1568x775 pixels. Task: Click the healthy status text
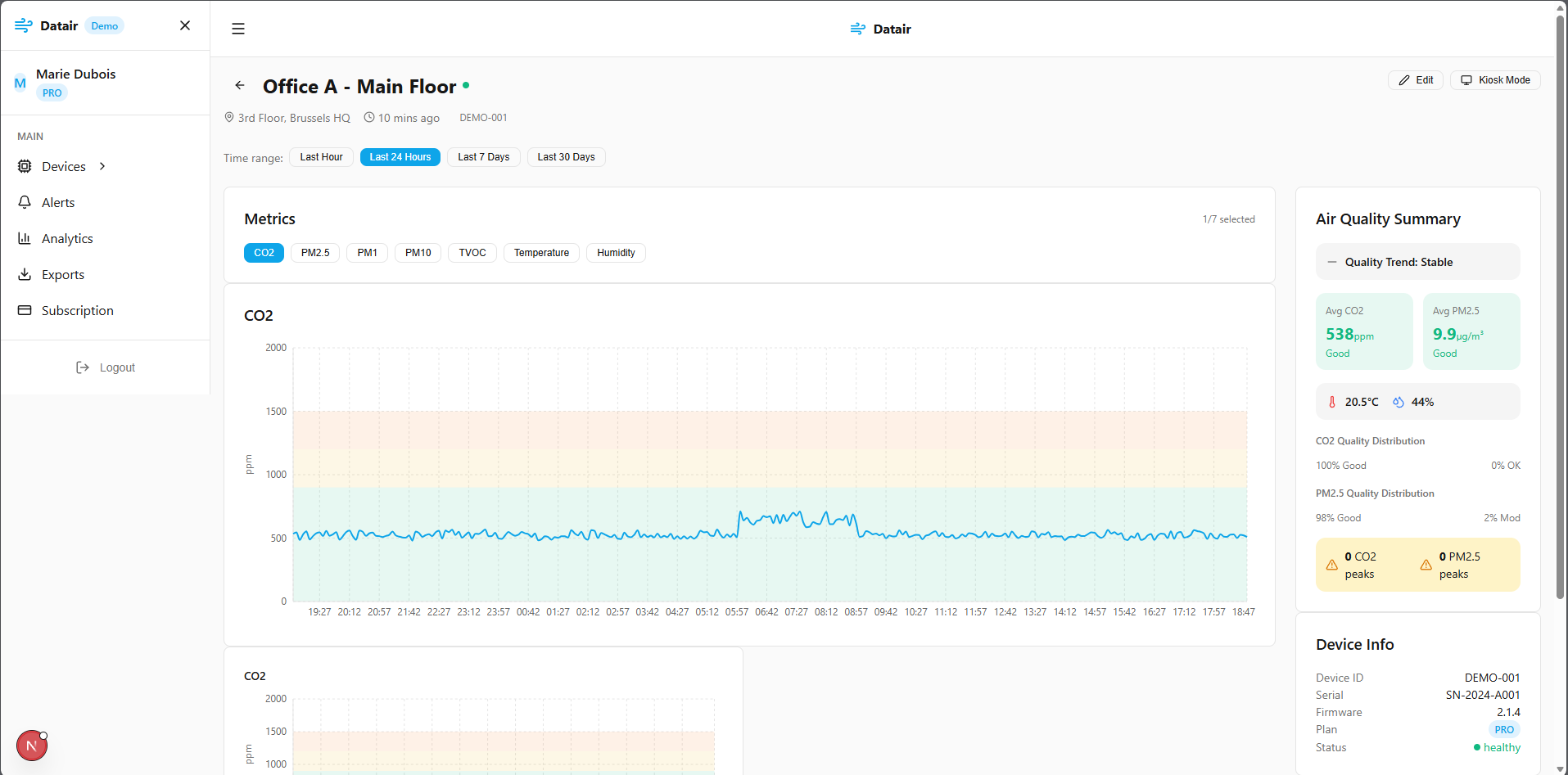pyautogui.click(x=1502, y=747)
